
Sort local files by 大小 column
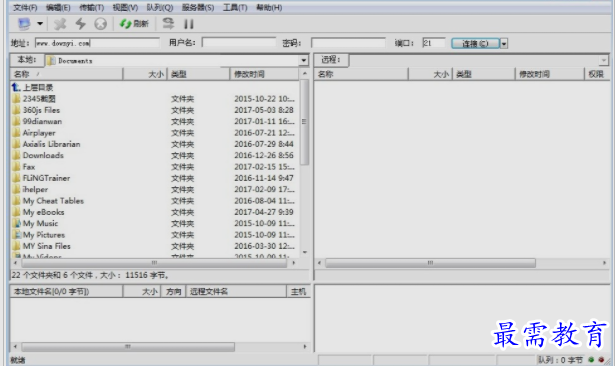tap(145, 74)
